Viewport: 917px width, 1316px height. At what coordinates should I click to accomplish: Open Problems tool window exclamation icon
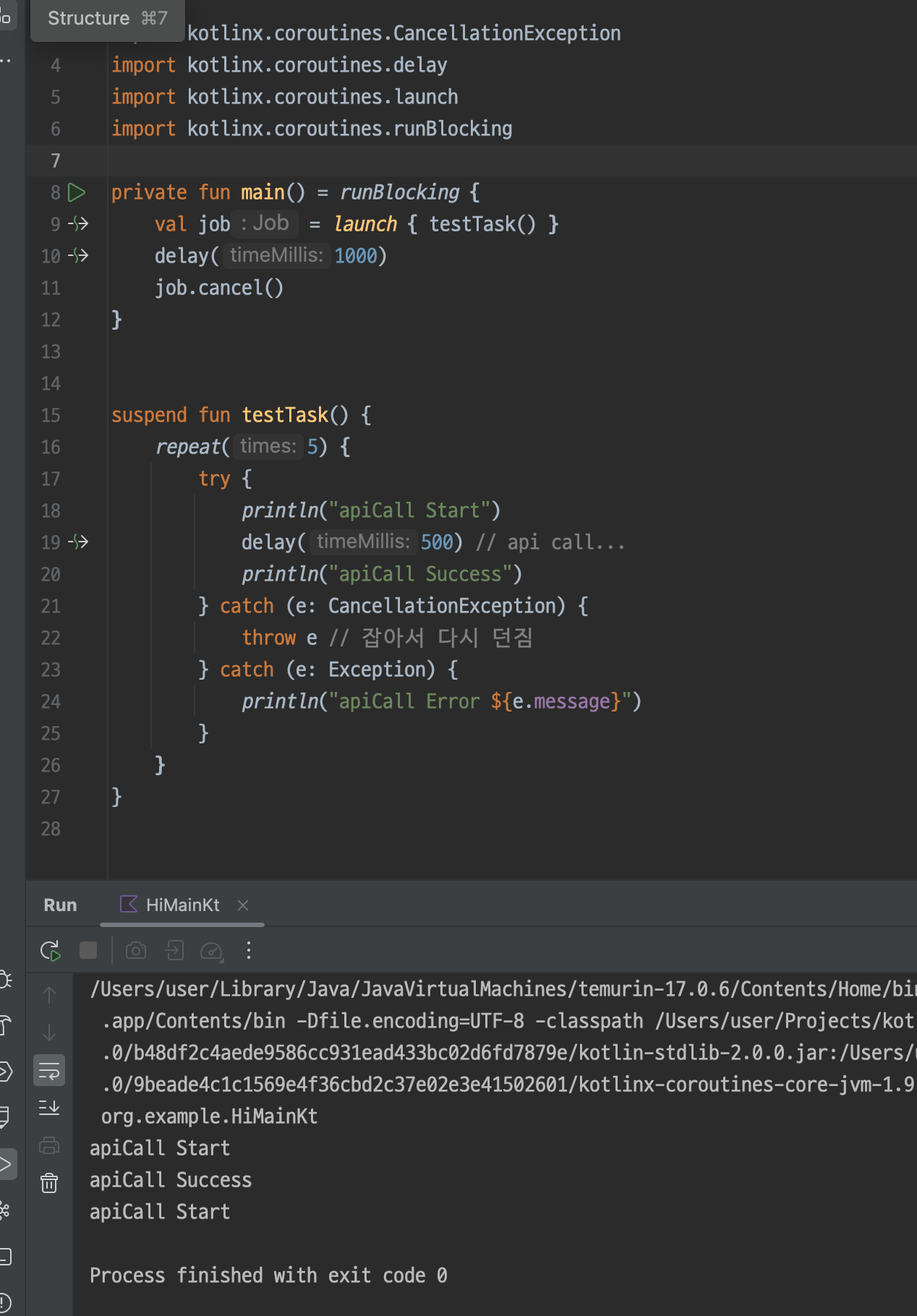click(5, 1303)
